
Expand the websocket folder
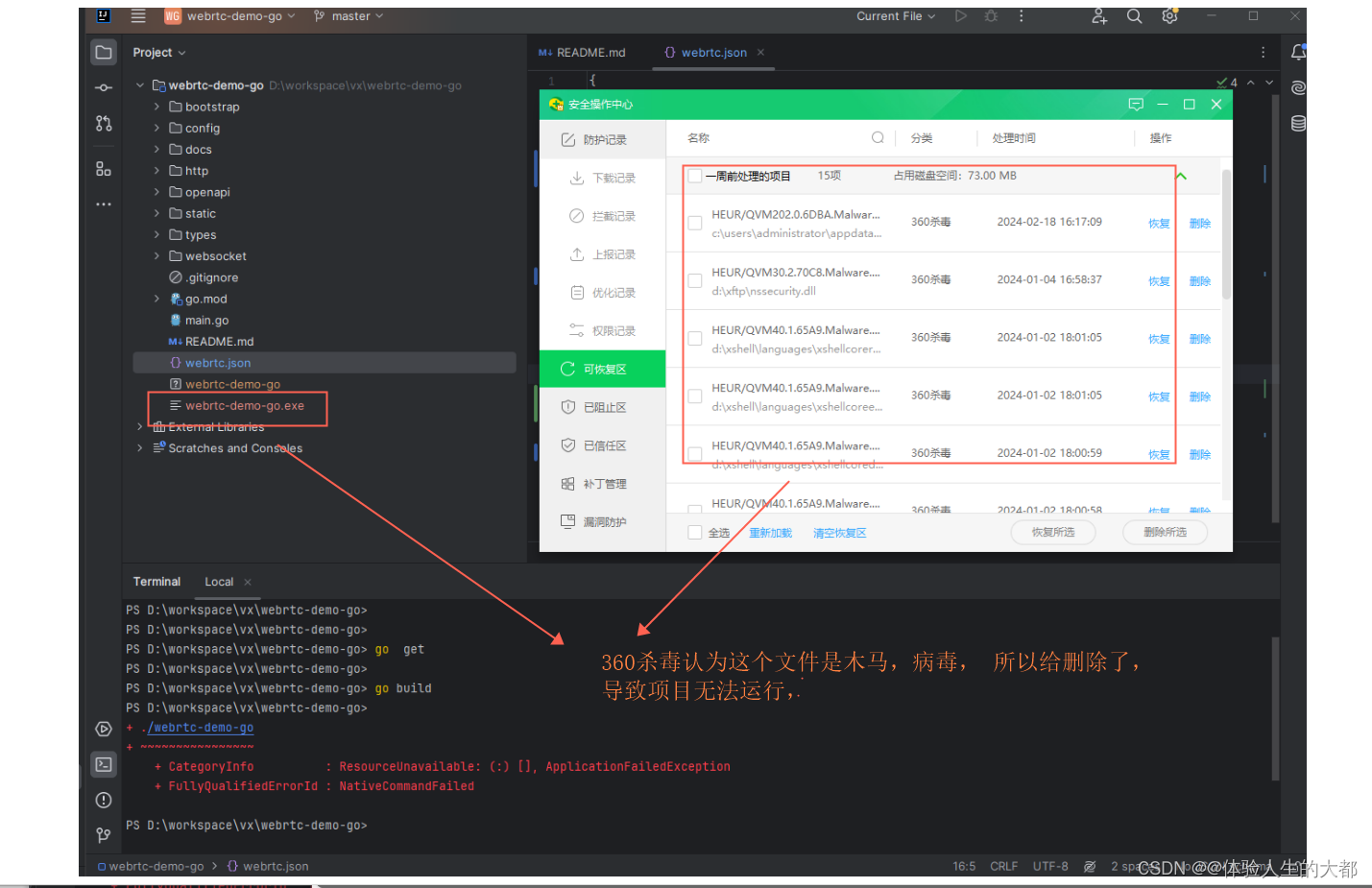(x=156, y=256)
